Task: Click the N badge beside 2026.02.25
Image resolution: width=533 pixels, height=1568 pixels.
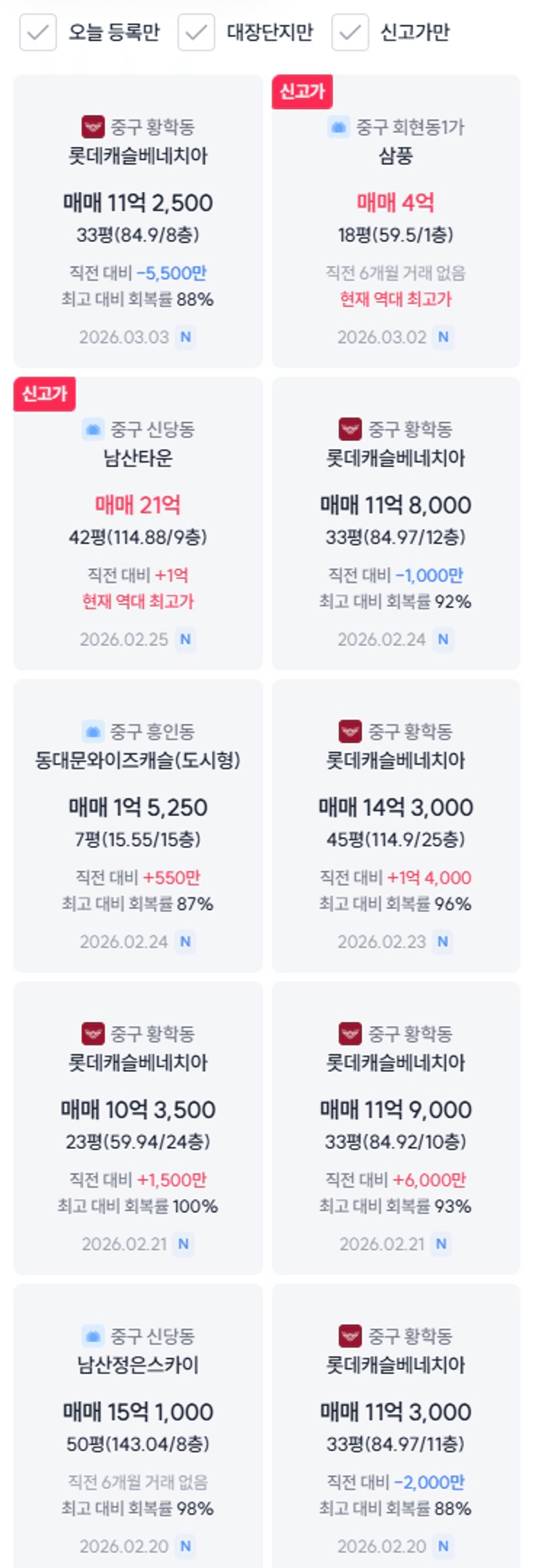Action: pos(186,639)
